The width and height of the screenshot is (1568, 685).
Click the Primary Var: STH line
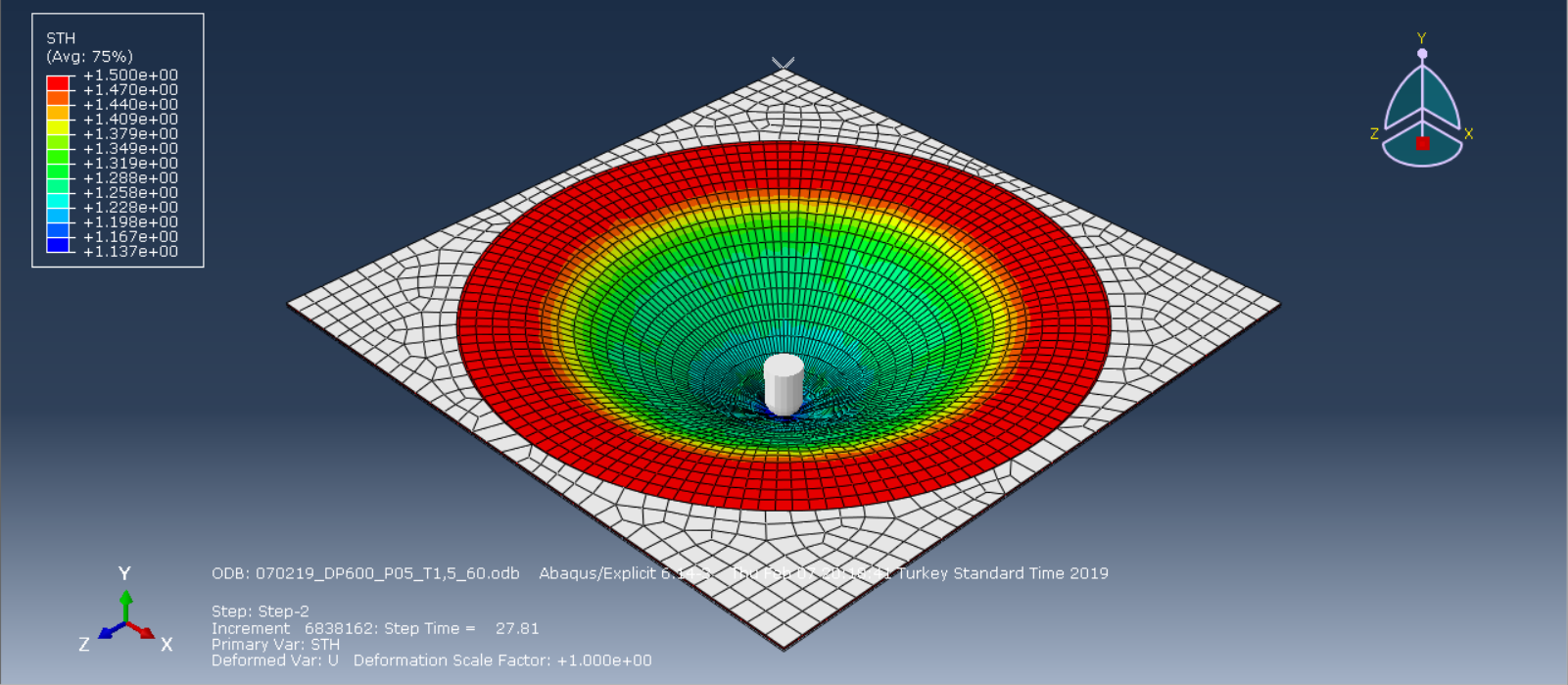[276, 644]
